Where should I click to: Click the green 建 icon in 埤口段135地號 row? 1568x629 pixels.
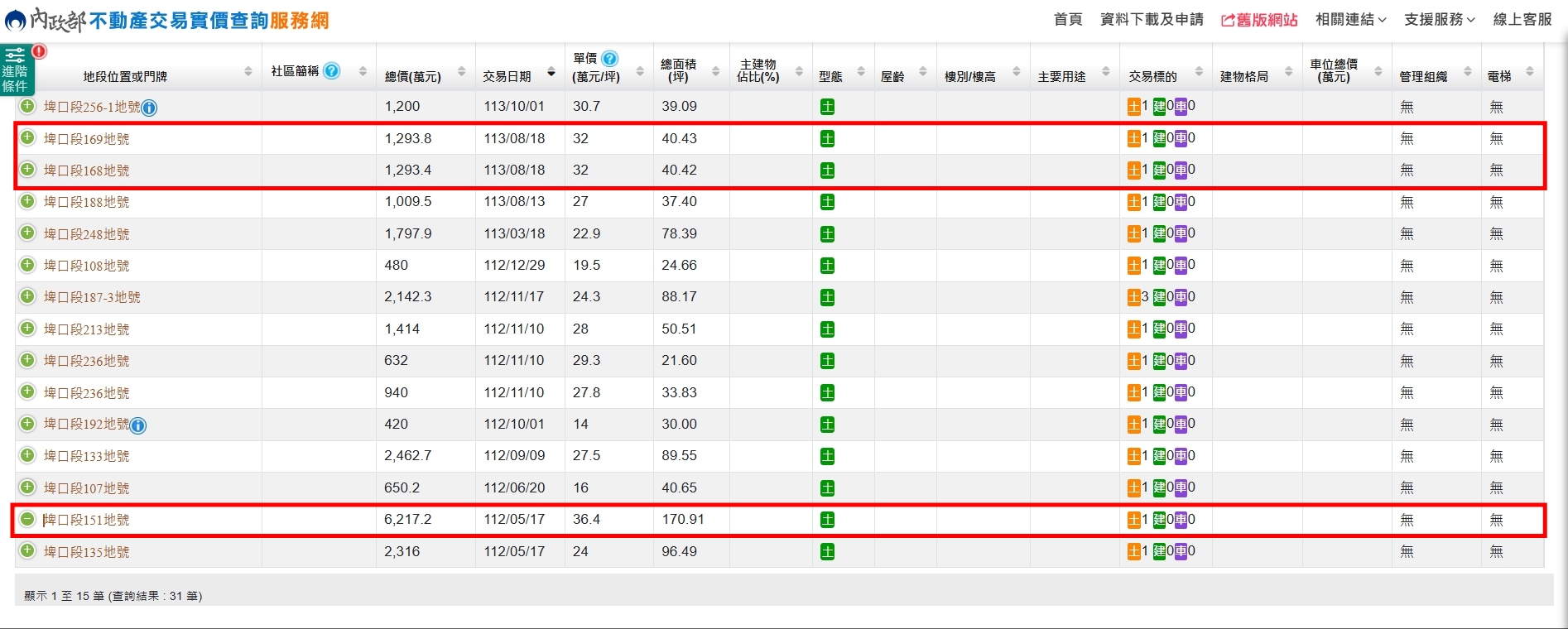point(1159,551)
